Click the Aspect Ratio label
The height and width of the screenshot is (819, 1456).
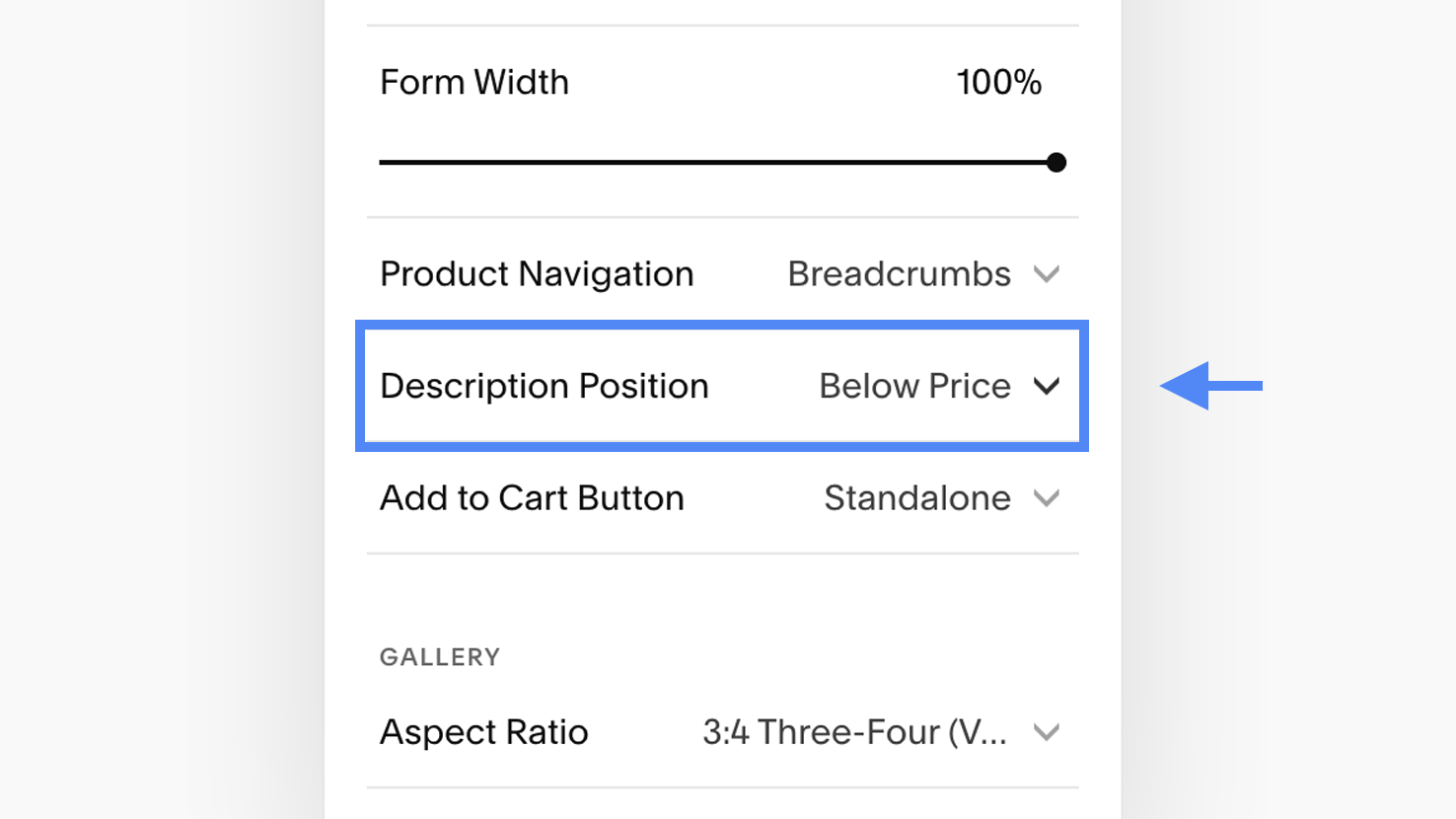483,732
